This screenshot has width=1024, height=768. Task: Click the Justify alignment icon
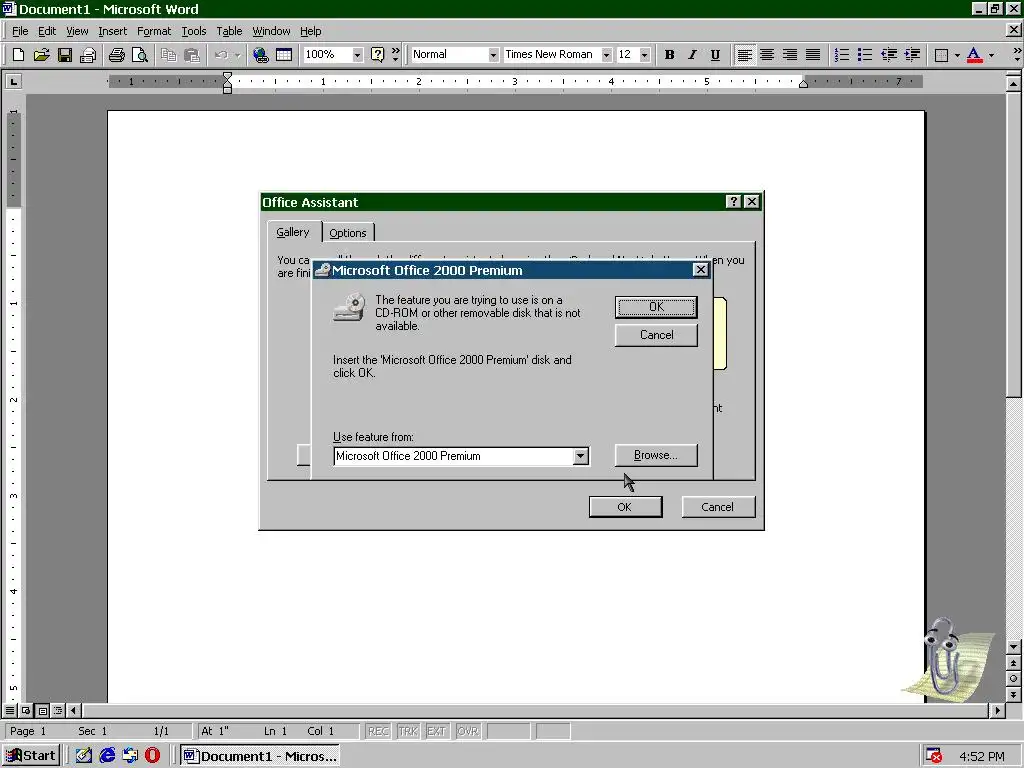[812, 55]
